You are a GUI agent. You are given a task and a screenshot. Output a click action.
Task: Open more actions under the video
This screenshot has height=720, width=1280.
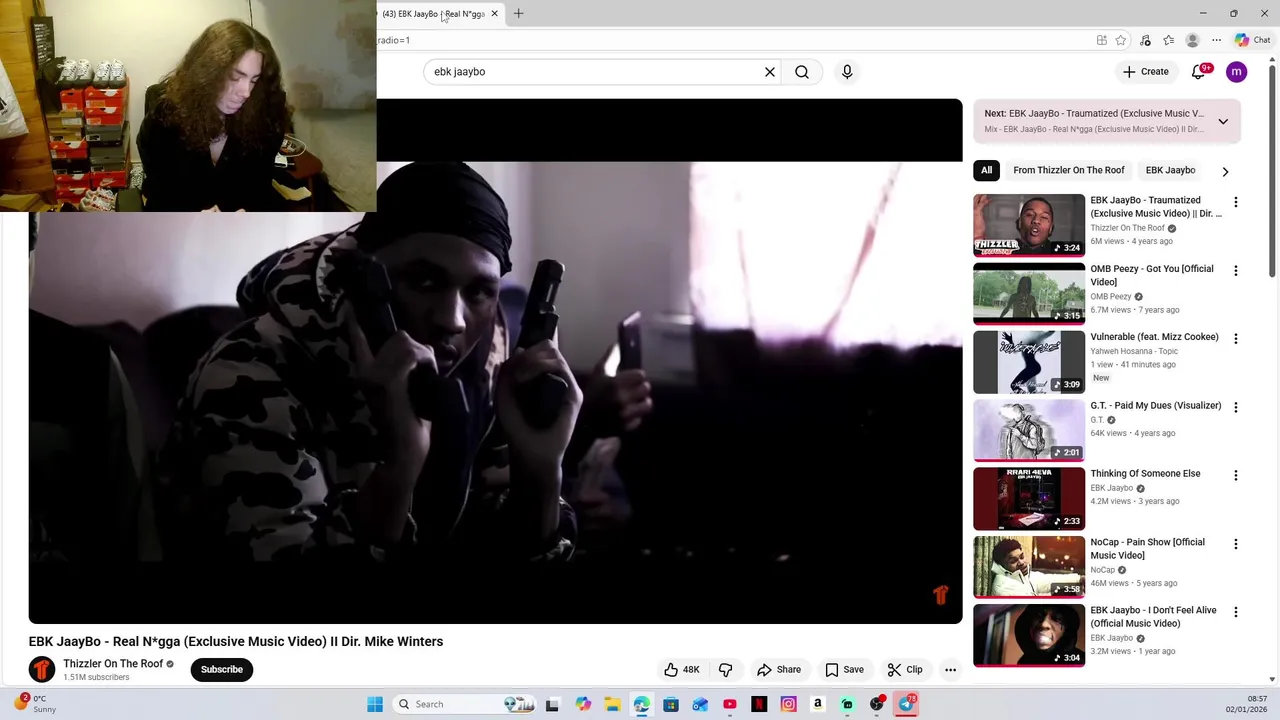(950, 670)
